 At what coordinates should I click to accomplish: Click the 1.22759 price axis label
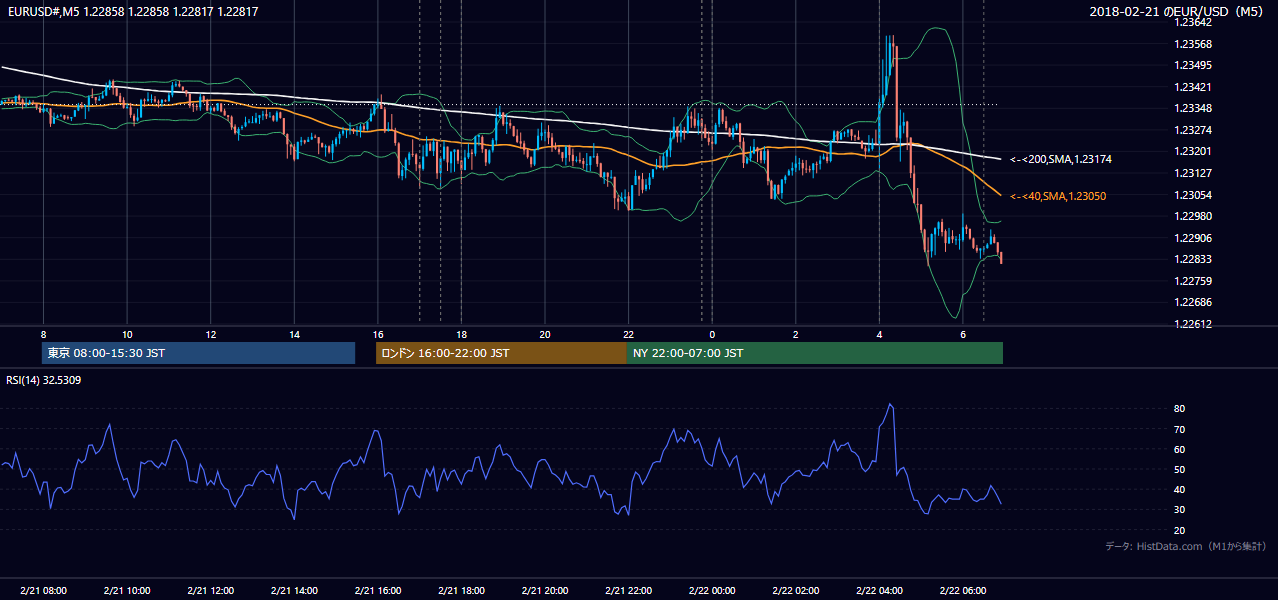coord(1193,281)
